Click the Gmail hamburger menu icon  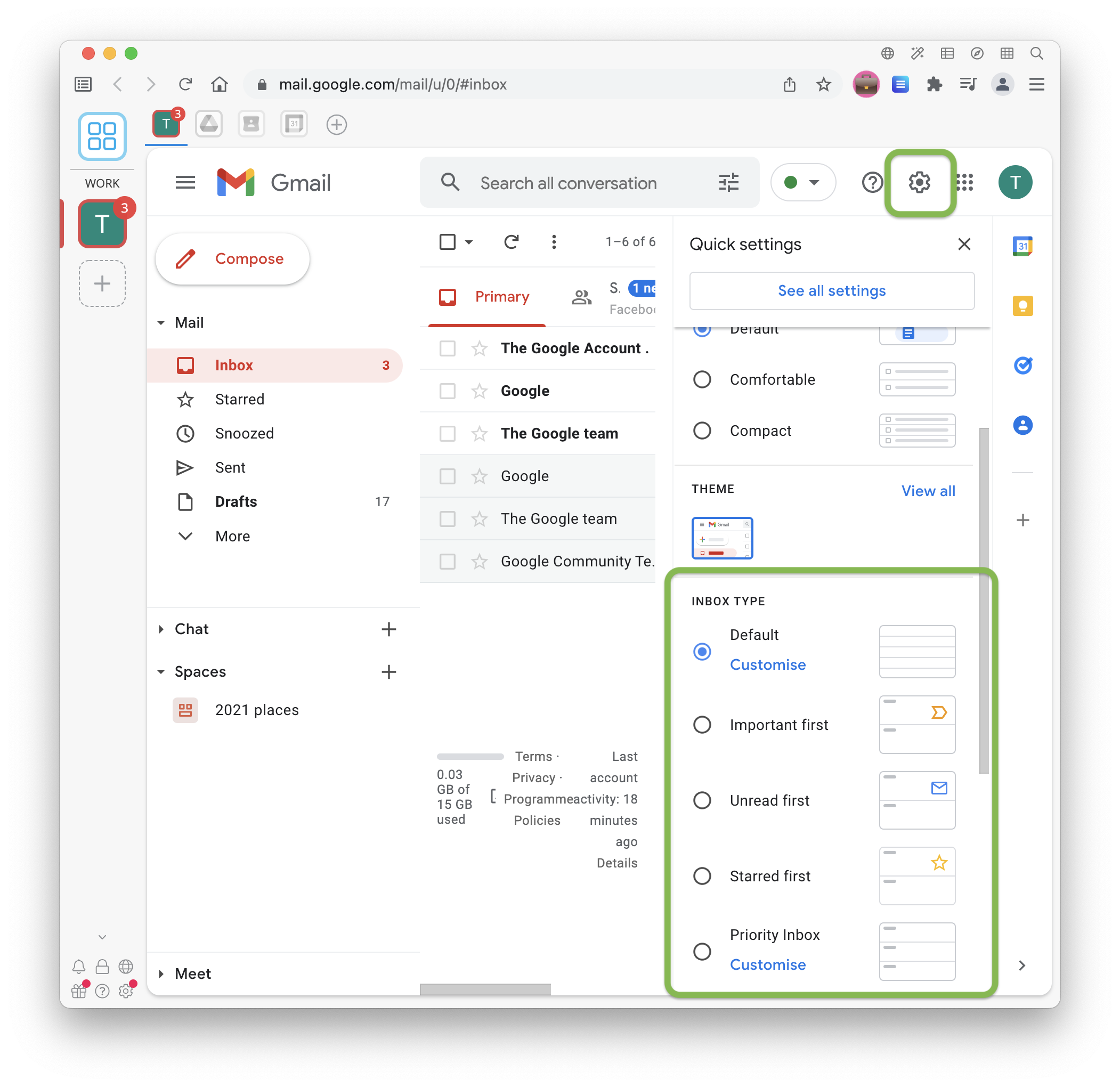[185, 182]
